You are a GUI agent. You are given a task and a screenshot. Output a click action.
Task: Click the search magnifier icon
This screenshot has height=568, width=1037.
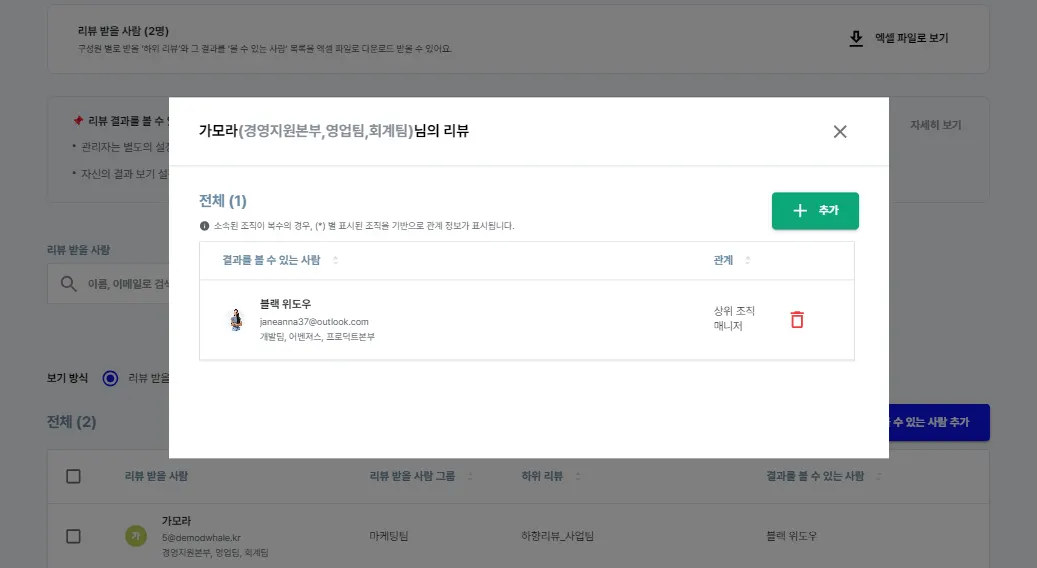69,284
